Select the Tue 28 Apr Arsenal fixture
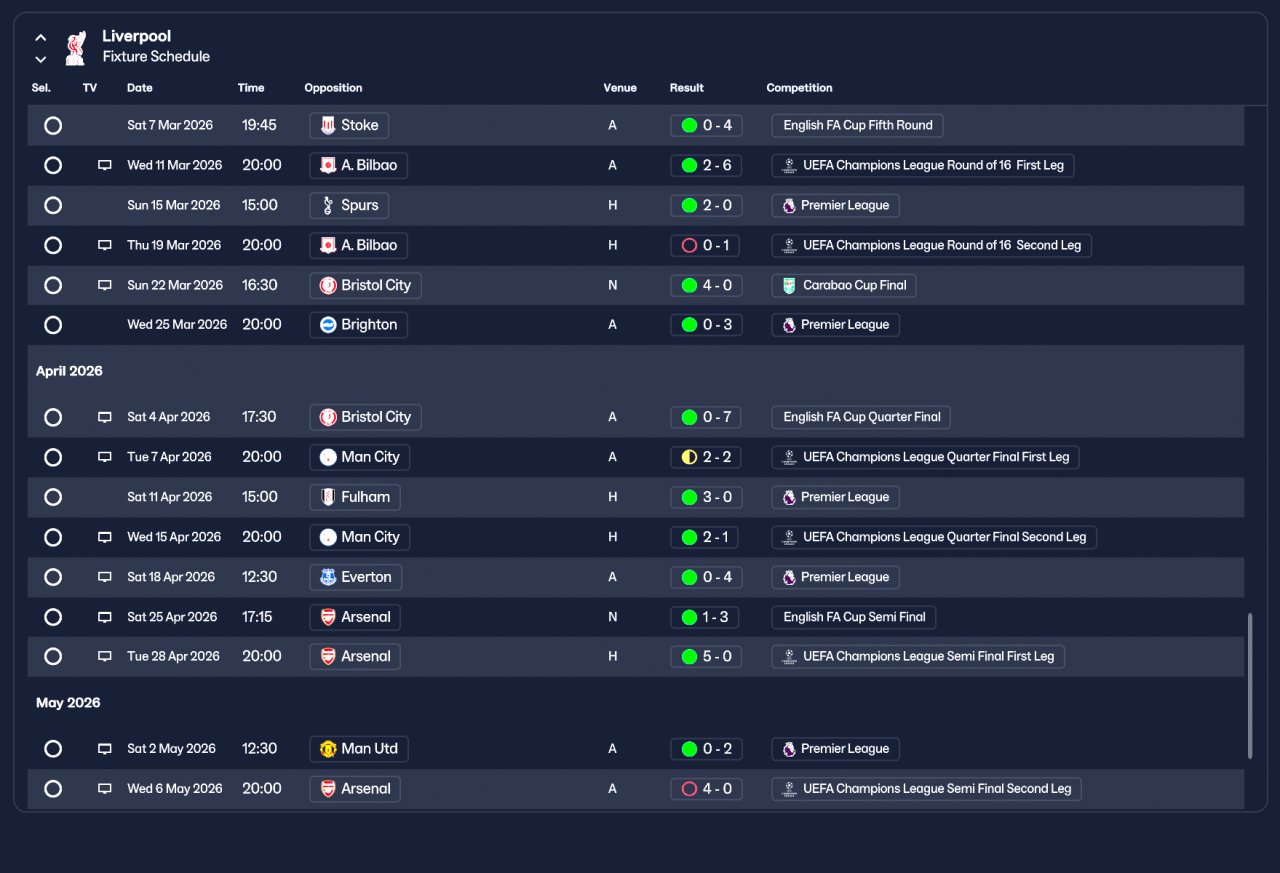This screenshot has height=873, width=1280. 53,657
